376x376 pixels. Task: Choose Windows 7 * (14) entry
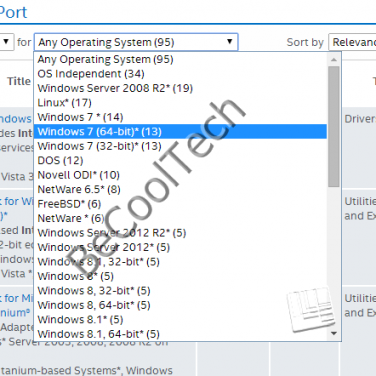(x=180, y=117)
